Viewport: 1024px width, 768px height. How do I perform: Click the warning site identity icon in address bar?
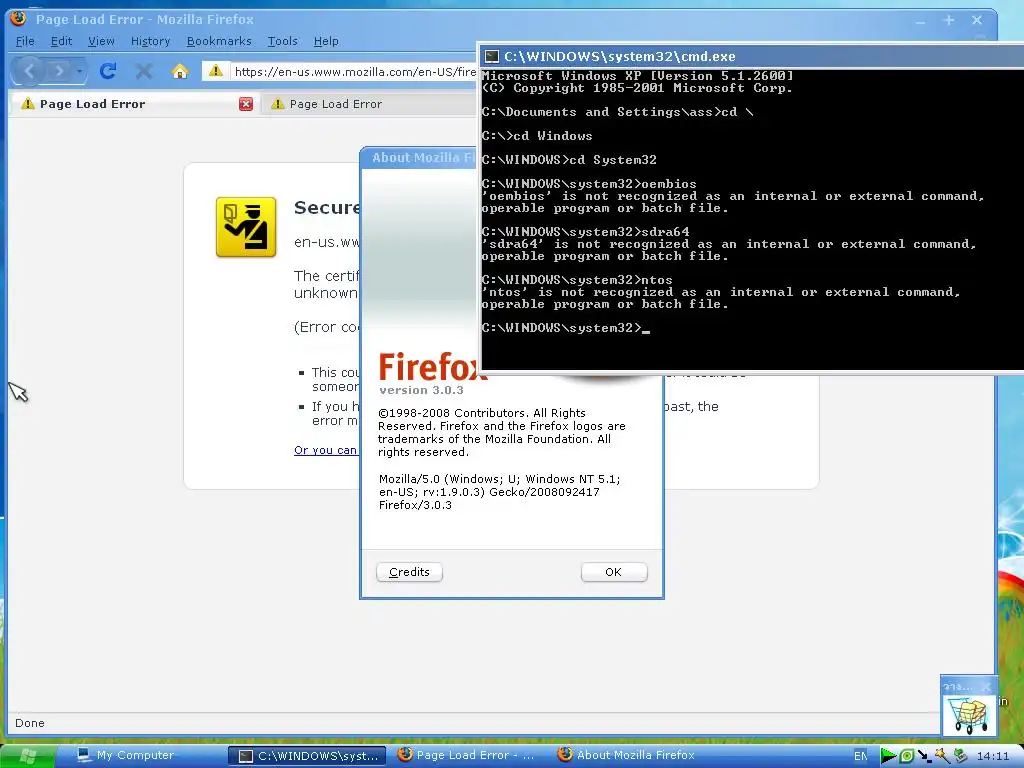pyautogui.click(x=216, y=71)
